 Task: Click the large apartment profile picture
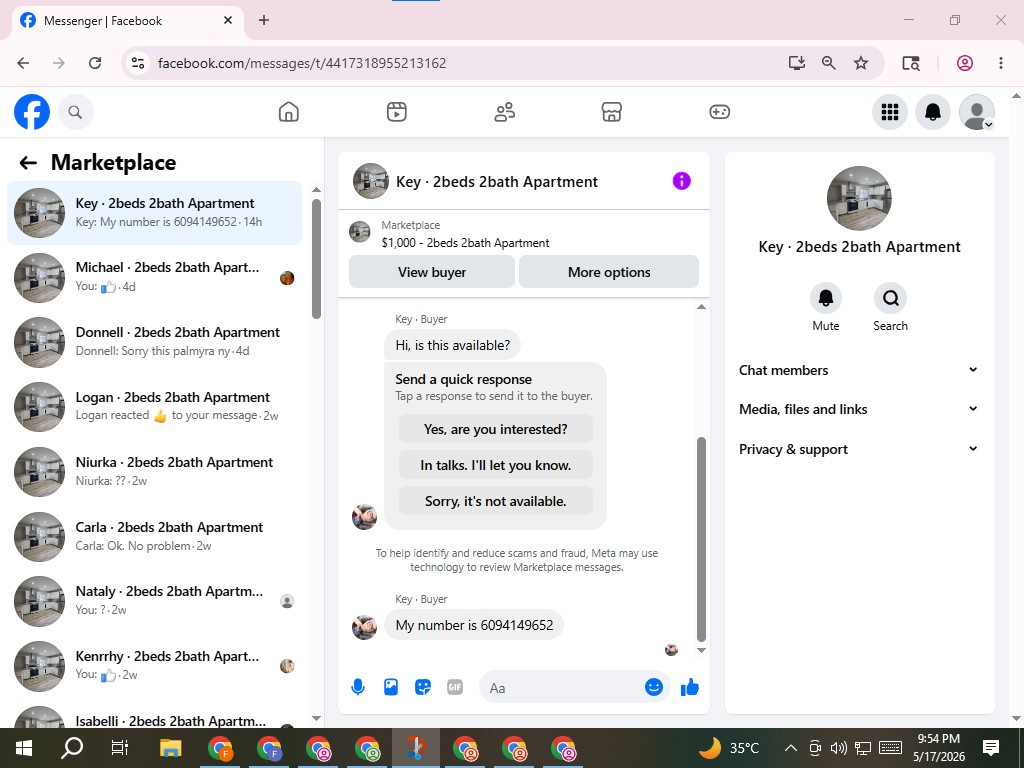click(859, 199)
